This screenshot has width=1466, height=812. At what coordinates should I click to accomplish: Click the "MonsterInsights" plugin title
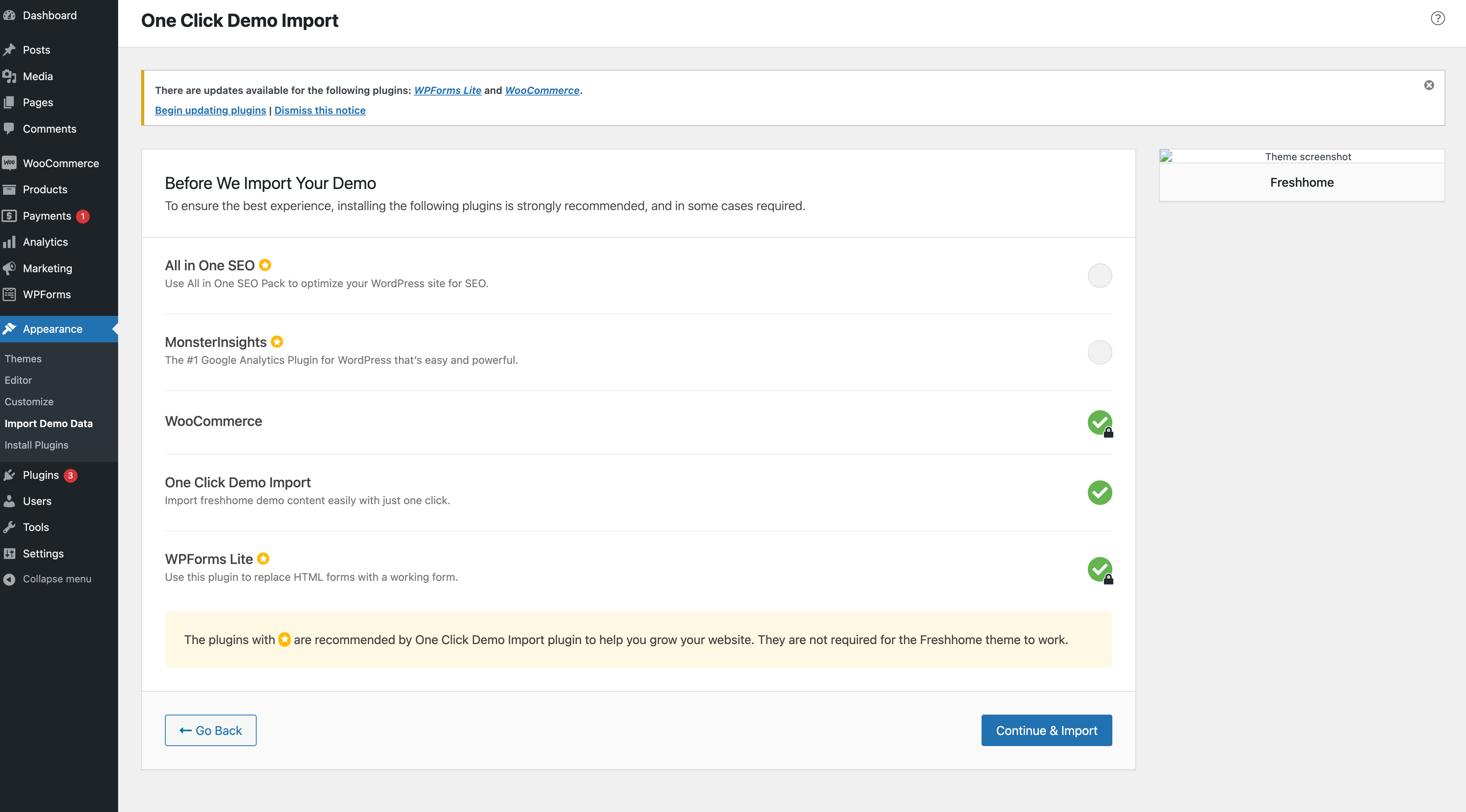coord(216,342)
